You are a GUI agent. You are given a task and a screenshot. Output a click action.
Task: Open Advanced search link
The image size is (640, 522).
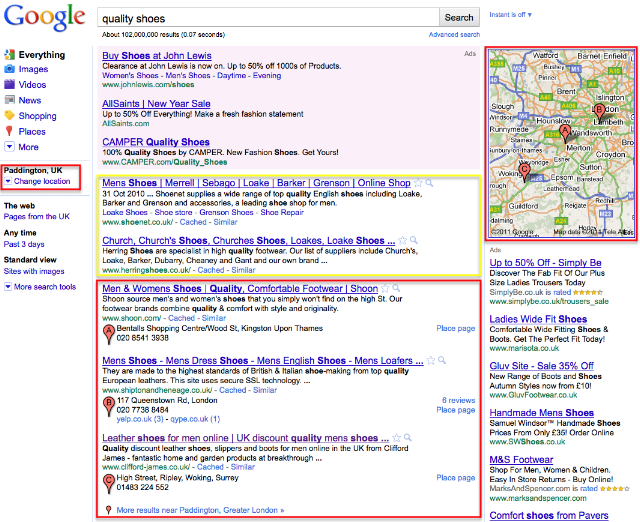click(x=454, y=35)
